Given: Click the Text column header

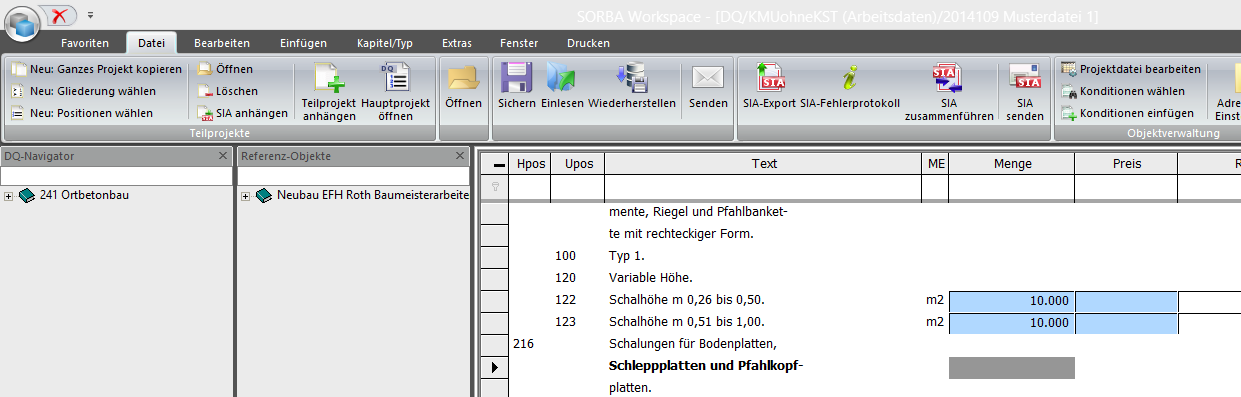Looking at the screenshot, I should click(764, 164).
